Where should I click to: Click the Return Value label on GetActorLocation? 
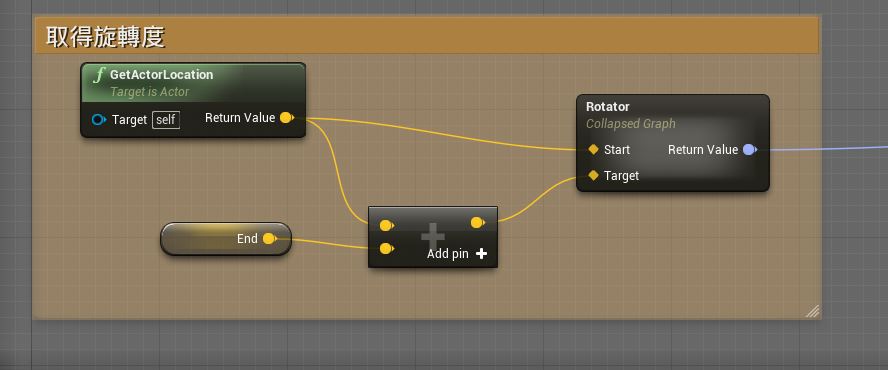tap(240, 118)
